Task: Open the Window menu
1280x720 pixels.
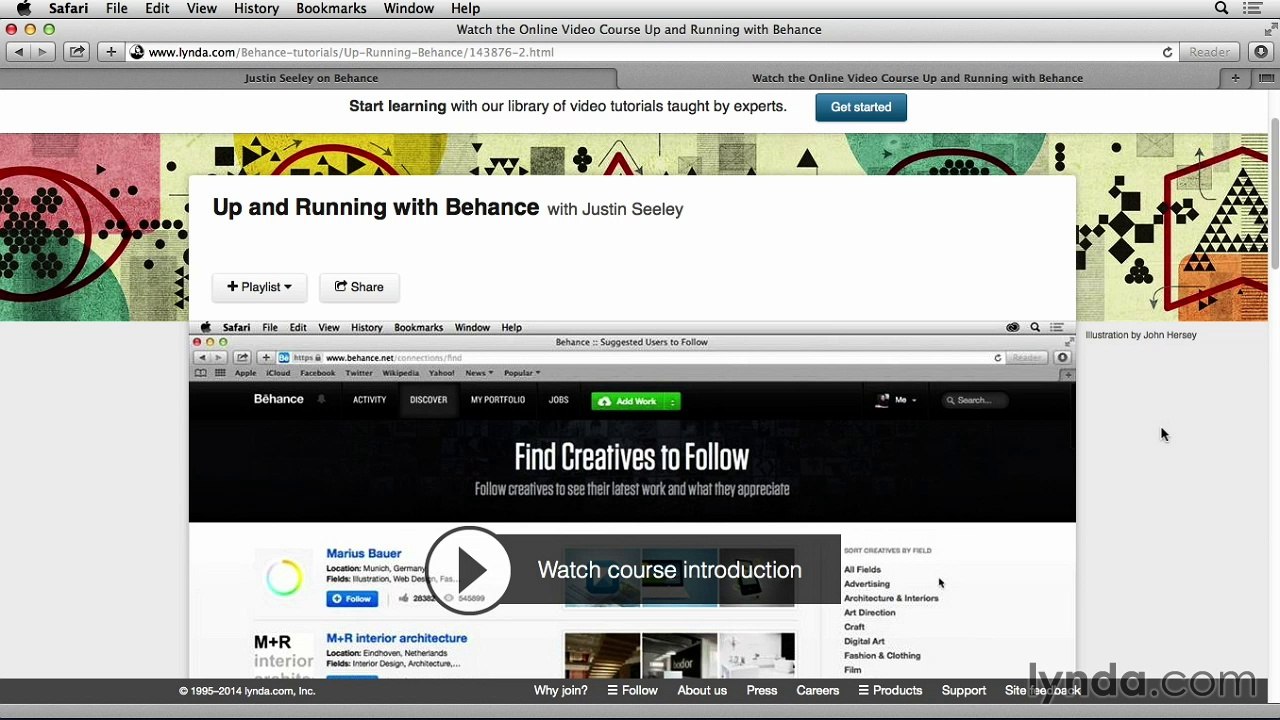Action: 409,8
